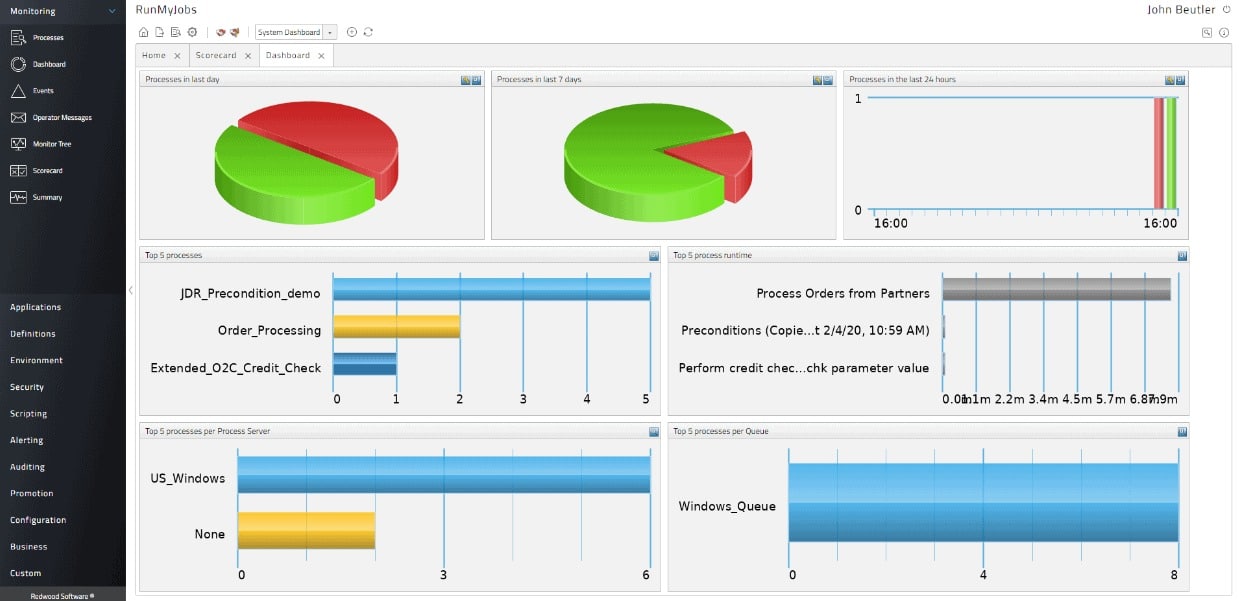Expand the Business section
Viewport: 1239px width, 601px height.
(x=28, y=547)
